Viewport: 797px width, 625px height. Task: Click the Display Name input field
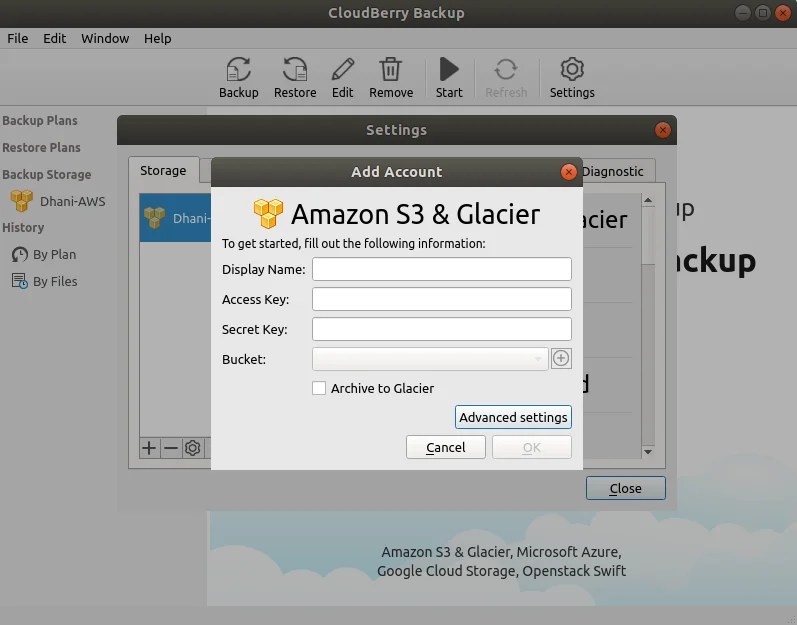[441, 269]
